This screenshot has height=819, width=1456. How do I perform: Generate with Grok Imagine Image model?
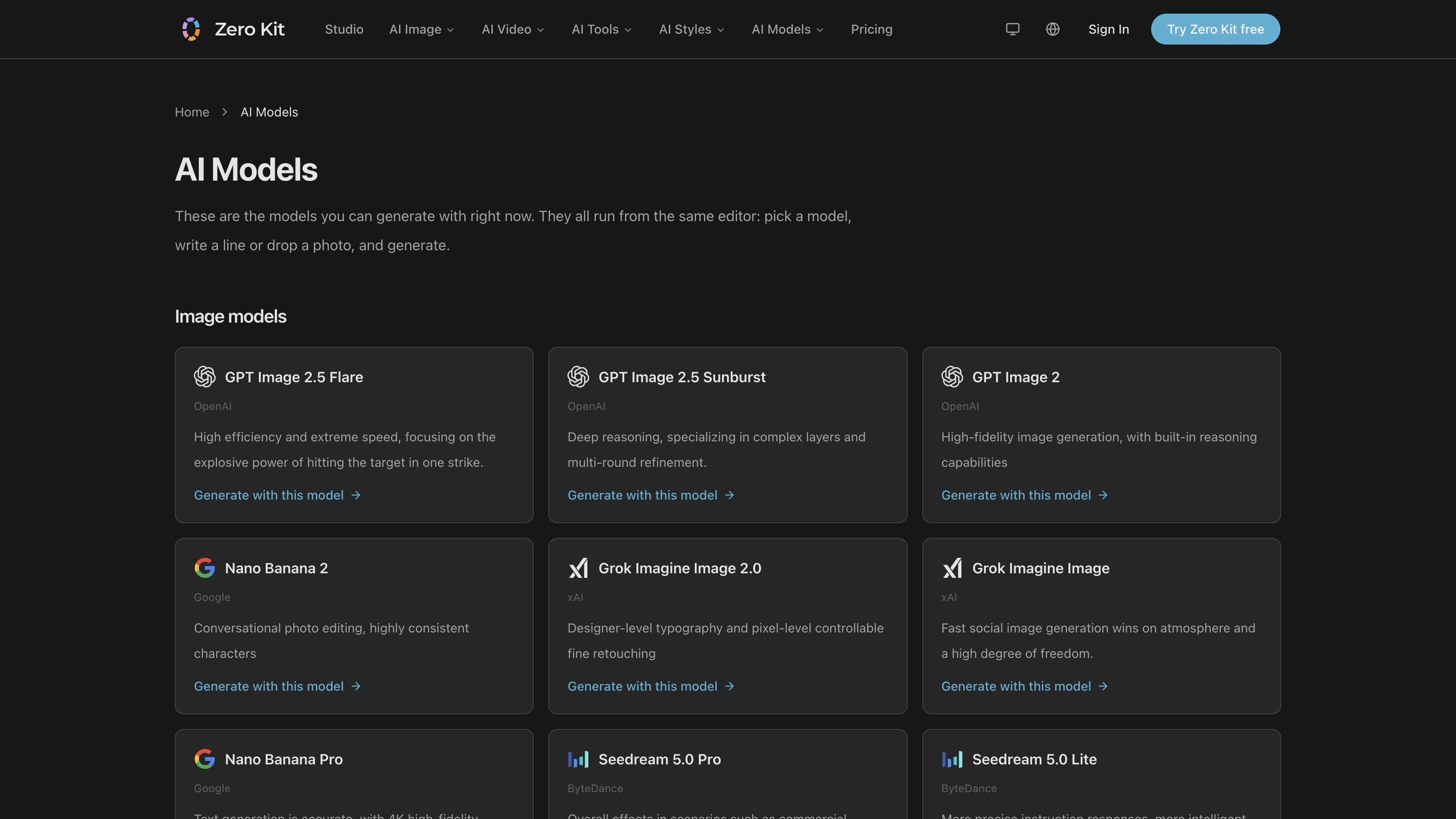coord(1024,686)
